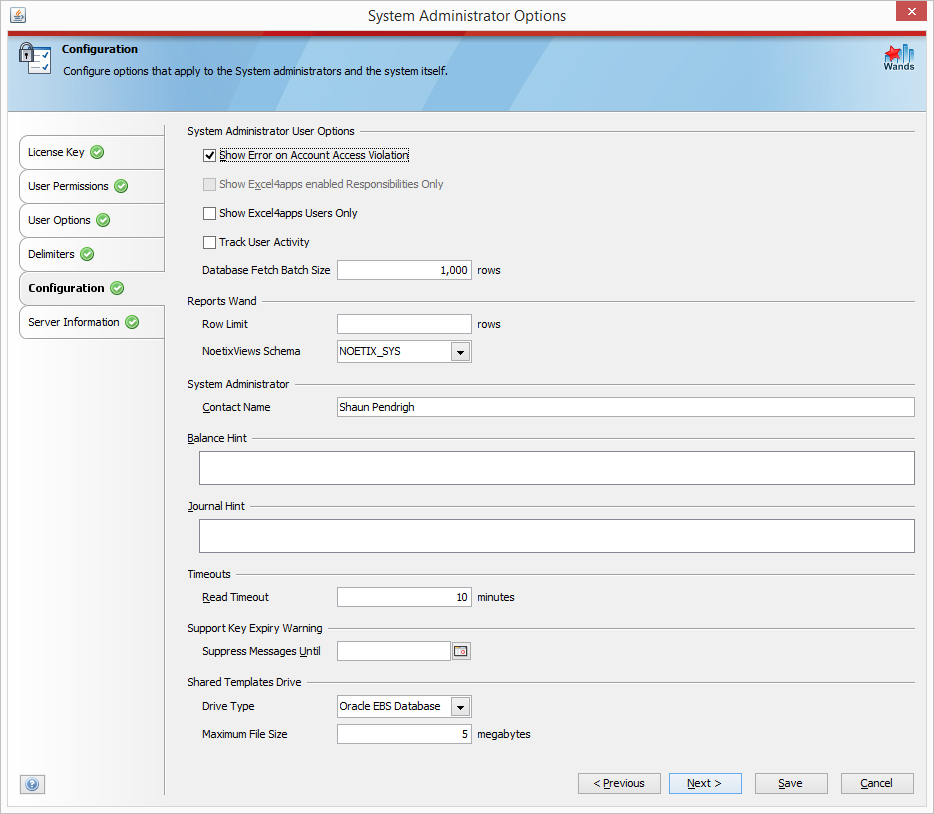The image size is (934, 814).
Task: Click the green check next to Configuration
Action: click(117, 288)
